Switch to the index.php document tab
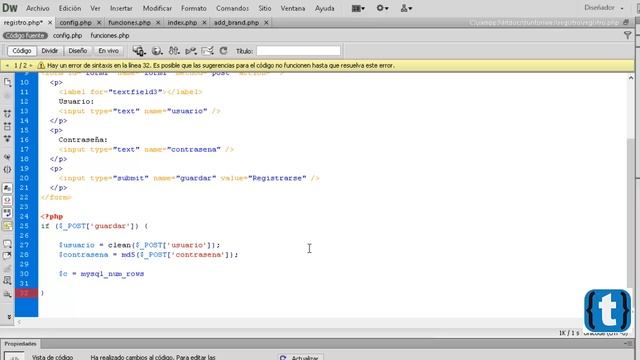 182,22
